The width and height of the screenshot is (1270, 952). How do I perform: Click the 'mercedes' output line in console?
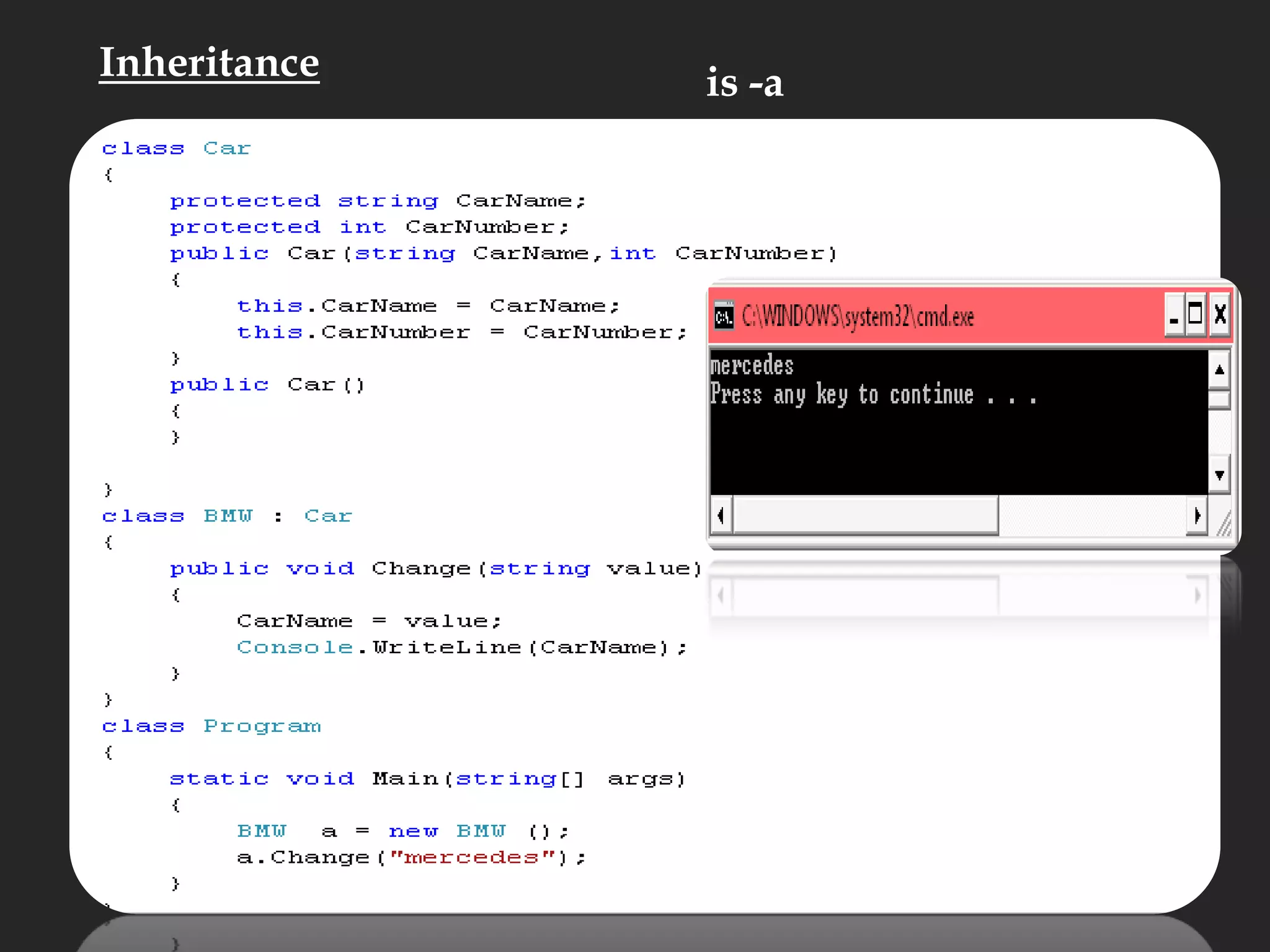click(x=752, y=366)
